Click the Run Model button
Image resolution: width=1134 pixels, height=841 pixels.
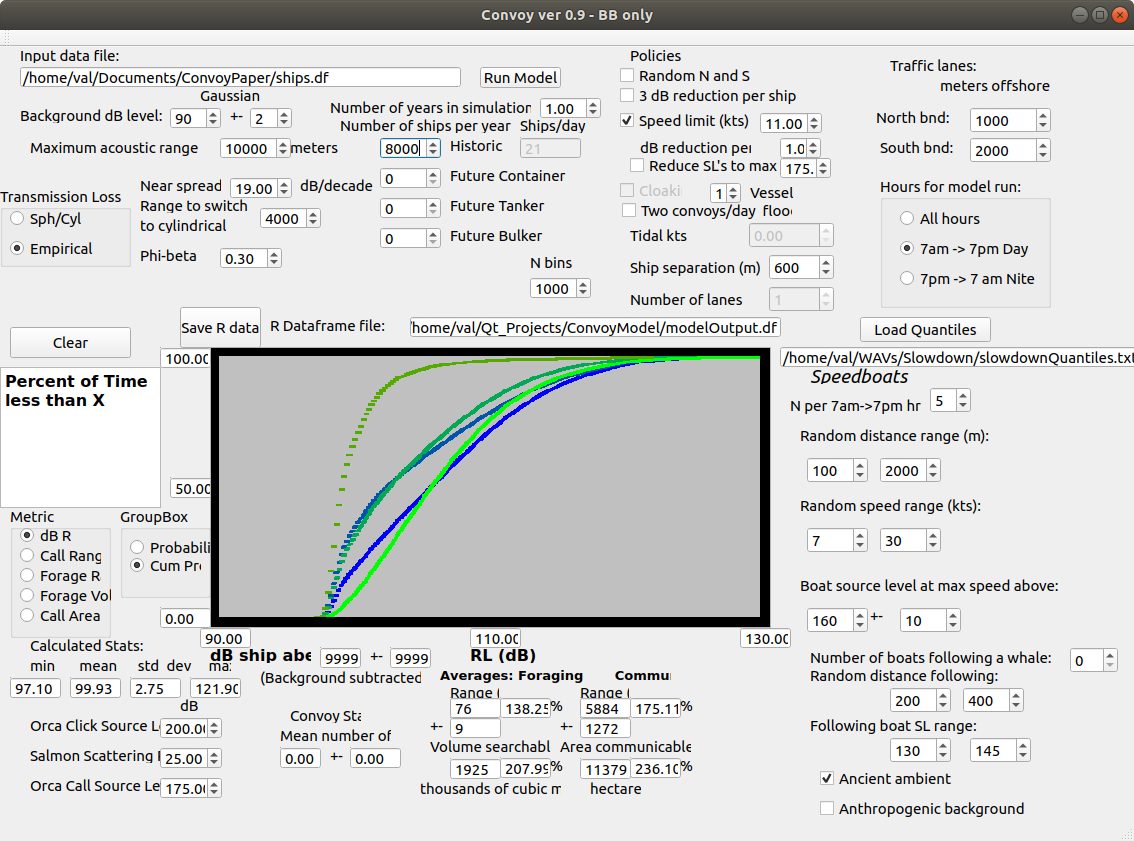(x=520, y=78)
